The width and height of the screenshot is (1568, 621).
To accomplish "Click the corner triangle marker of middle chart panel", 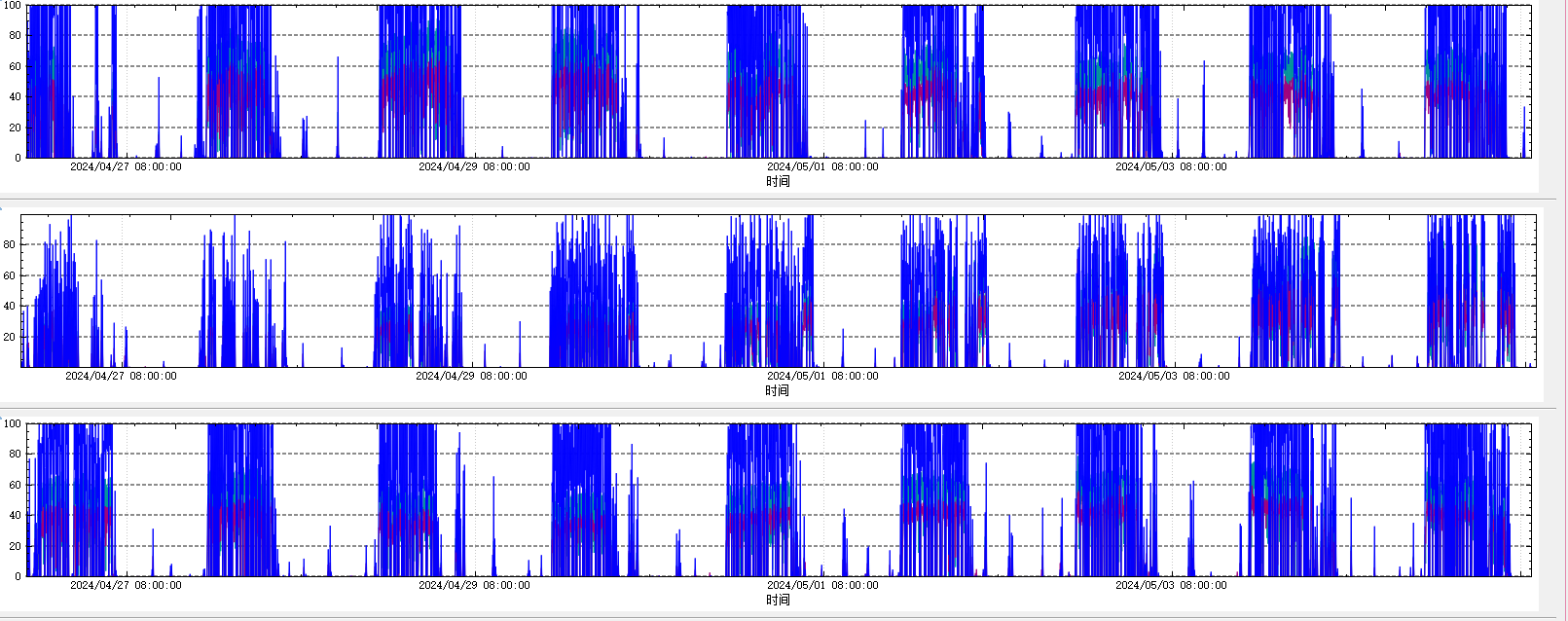I will (x=3, y=206).
